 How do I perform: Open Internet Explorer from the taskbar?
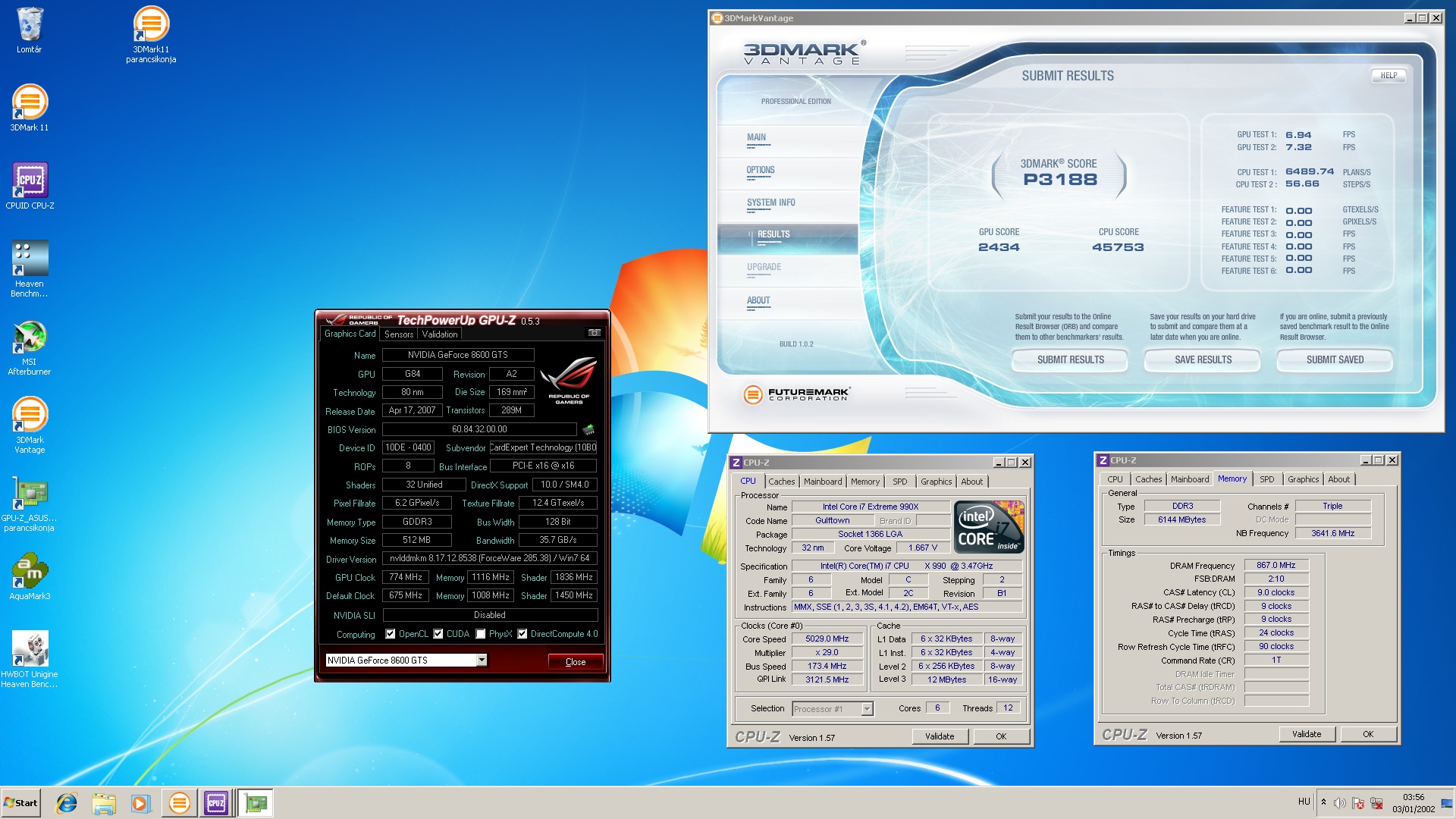67,803
